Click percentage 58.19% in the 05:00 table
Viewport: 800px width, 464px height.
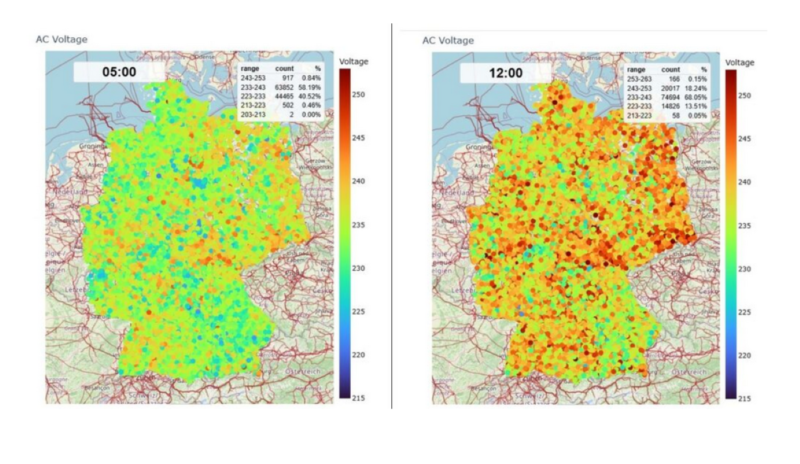pyautogui.click(x=310, y=87)
